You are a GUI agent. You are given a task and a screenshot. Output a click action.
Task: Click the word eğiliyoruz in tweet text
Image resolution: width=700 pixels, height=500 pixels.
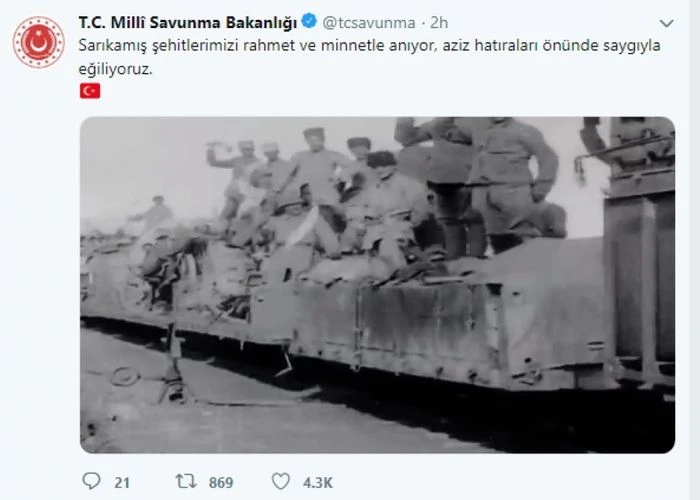pyautogui.click(x=115, y=69)
